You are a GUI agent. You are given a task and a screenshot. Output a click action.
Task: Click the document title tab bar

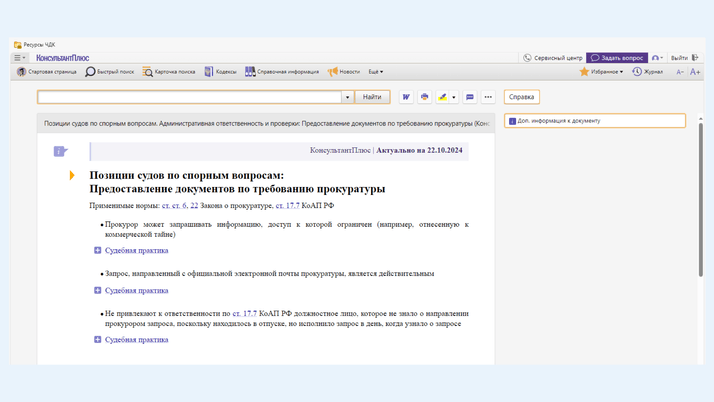pos(266,123)
